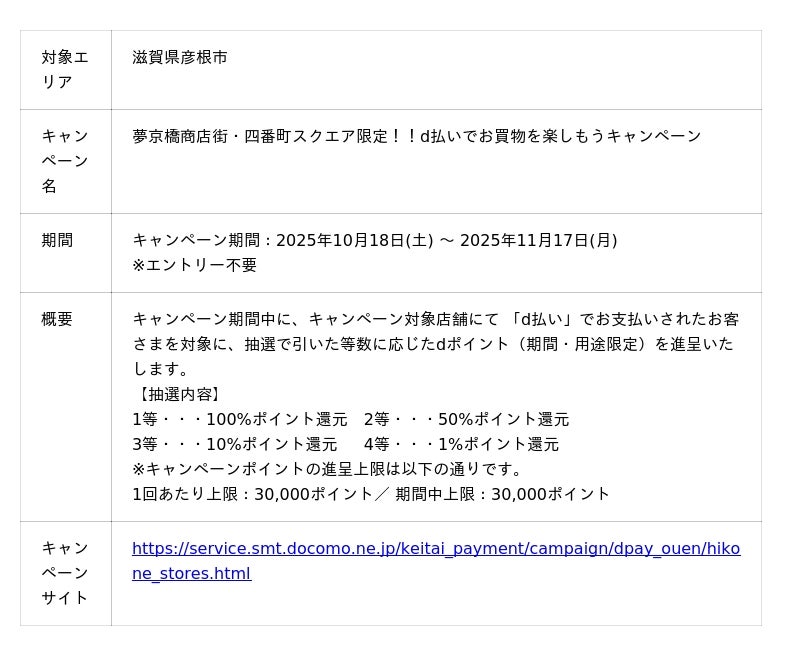Click the ※キャンペーンポイントの進呈上限 note line
Viewport: 800px width, 656px height.
(x=328, y=469)
